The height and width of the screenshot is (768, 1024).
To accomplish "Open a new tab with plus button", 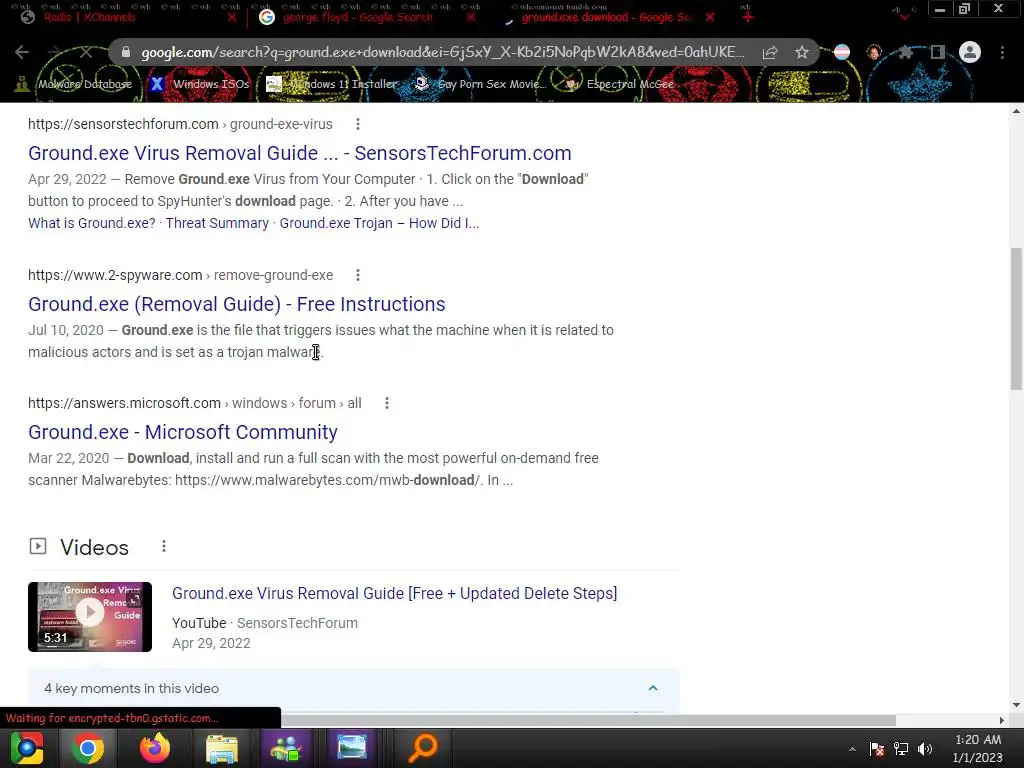I will (x=748, y=17).
